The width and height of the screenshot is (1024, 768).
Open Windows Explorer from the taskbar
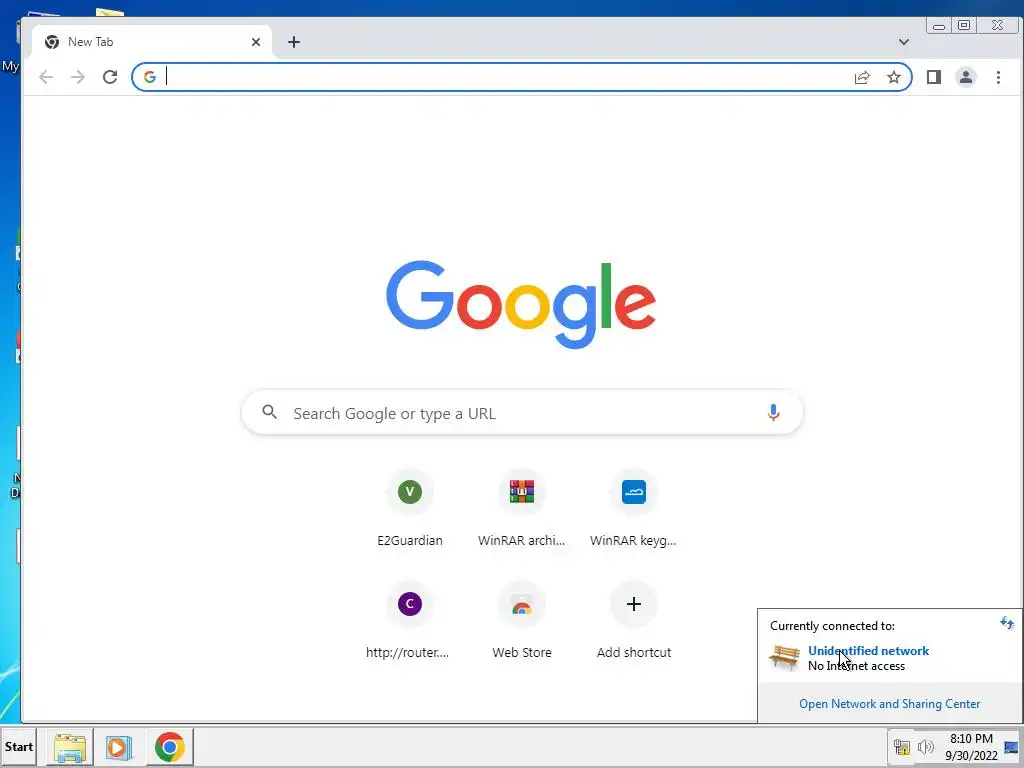[70, 746]
